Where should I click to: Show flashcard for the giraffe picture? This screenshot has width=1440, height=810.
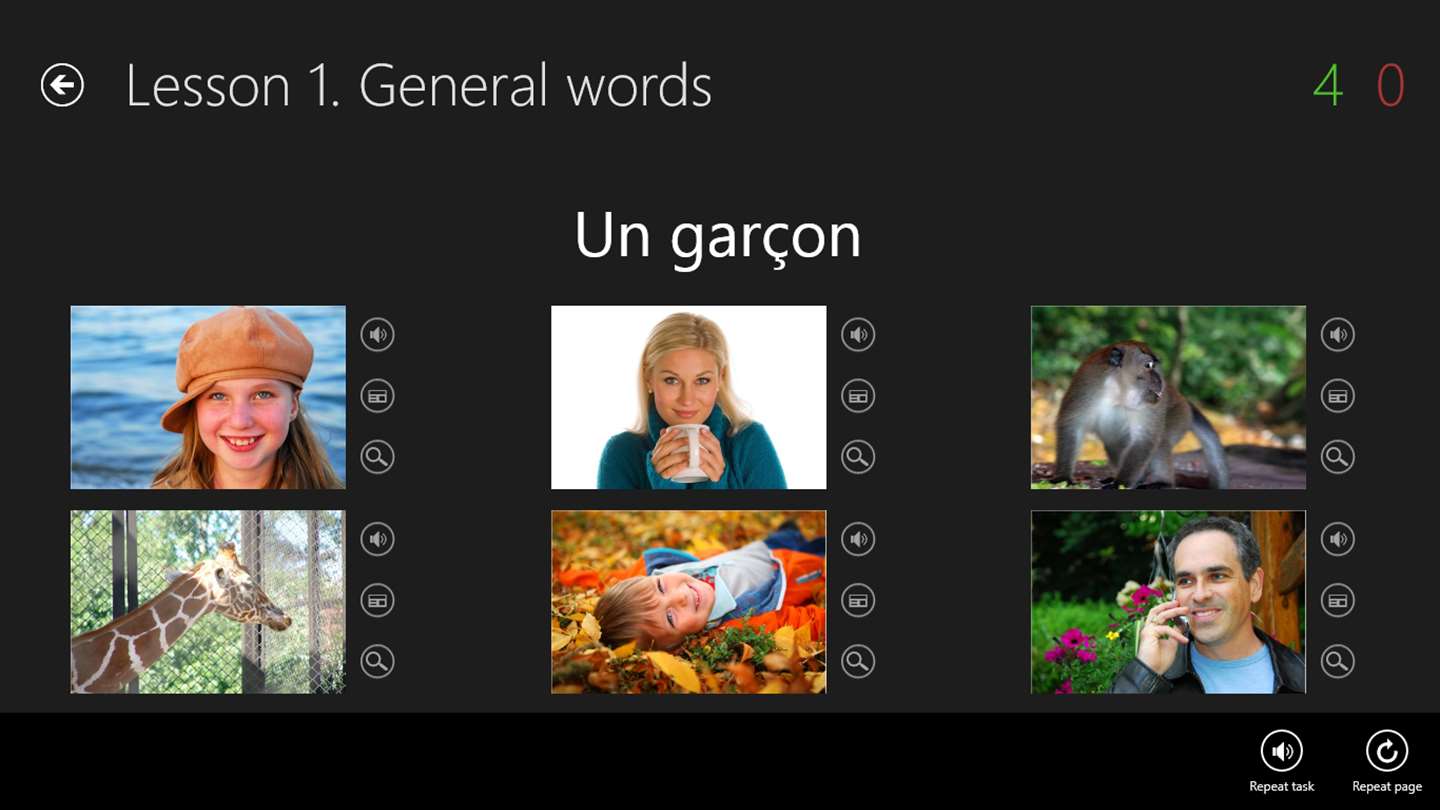point(377,601)
